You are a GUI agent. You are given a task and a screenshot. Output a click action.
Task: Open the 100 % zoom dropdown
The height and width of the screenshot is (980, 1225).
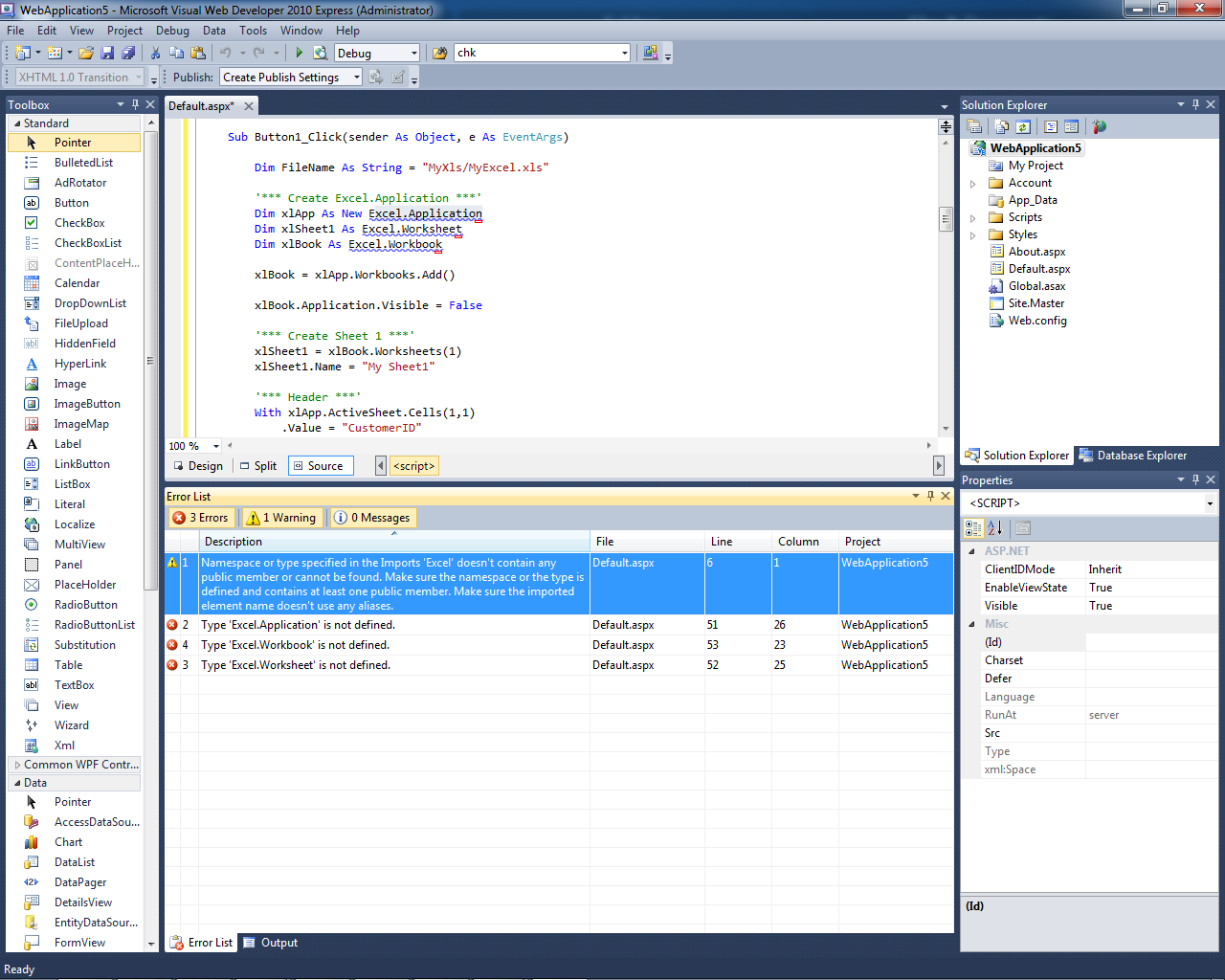tap(216, 446)
